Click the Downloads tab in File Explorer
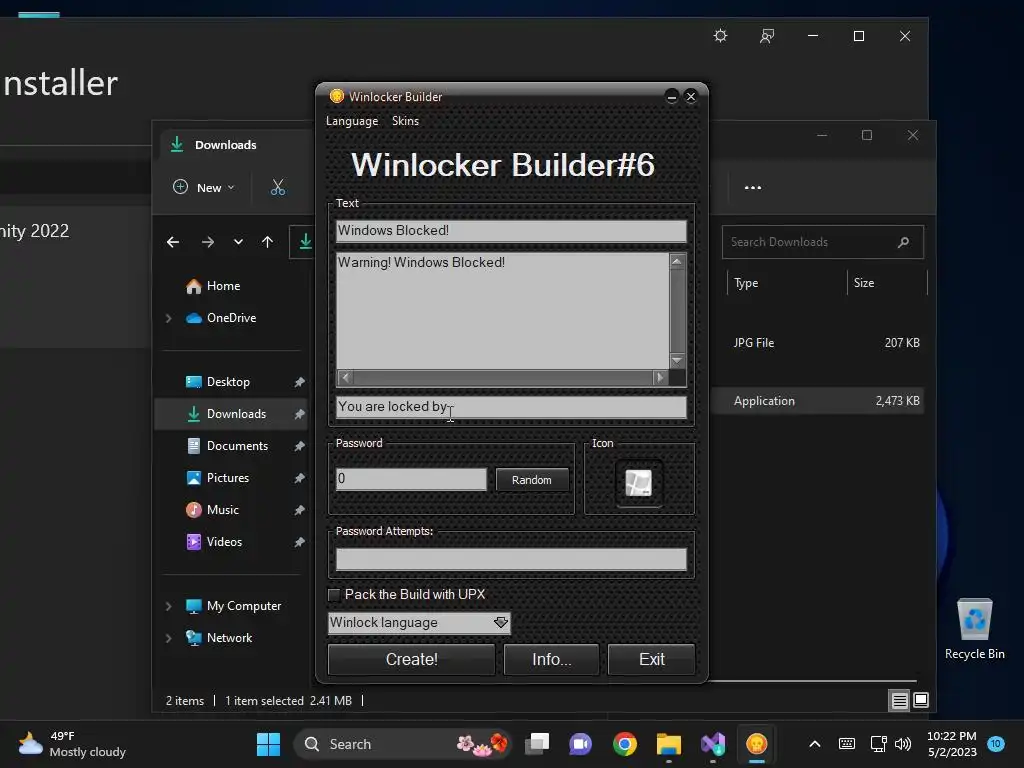 225,145
